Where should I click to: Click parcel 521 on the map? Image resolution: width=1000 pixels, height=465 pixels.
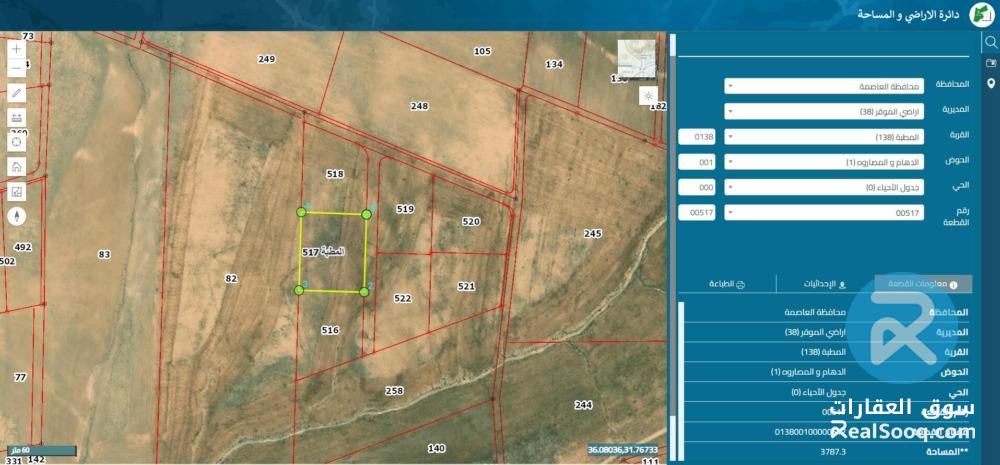coord(466,286)
